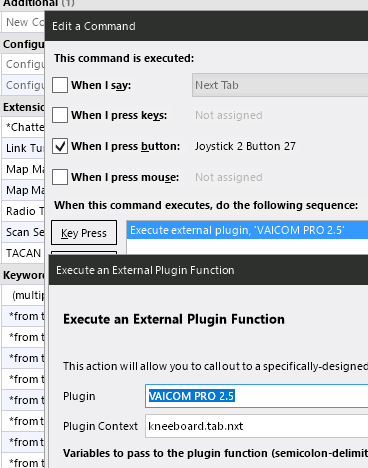Select the 'Link Tu' command row
The height and width of the screenshot is (468, 368).
pos(23,148)
